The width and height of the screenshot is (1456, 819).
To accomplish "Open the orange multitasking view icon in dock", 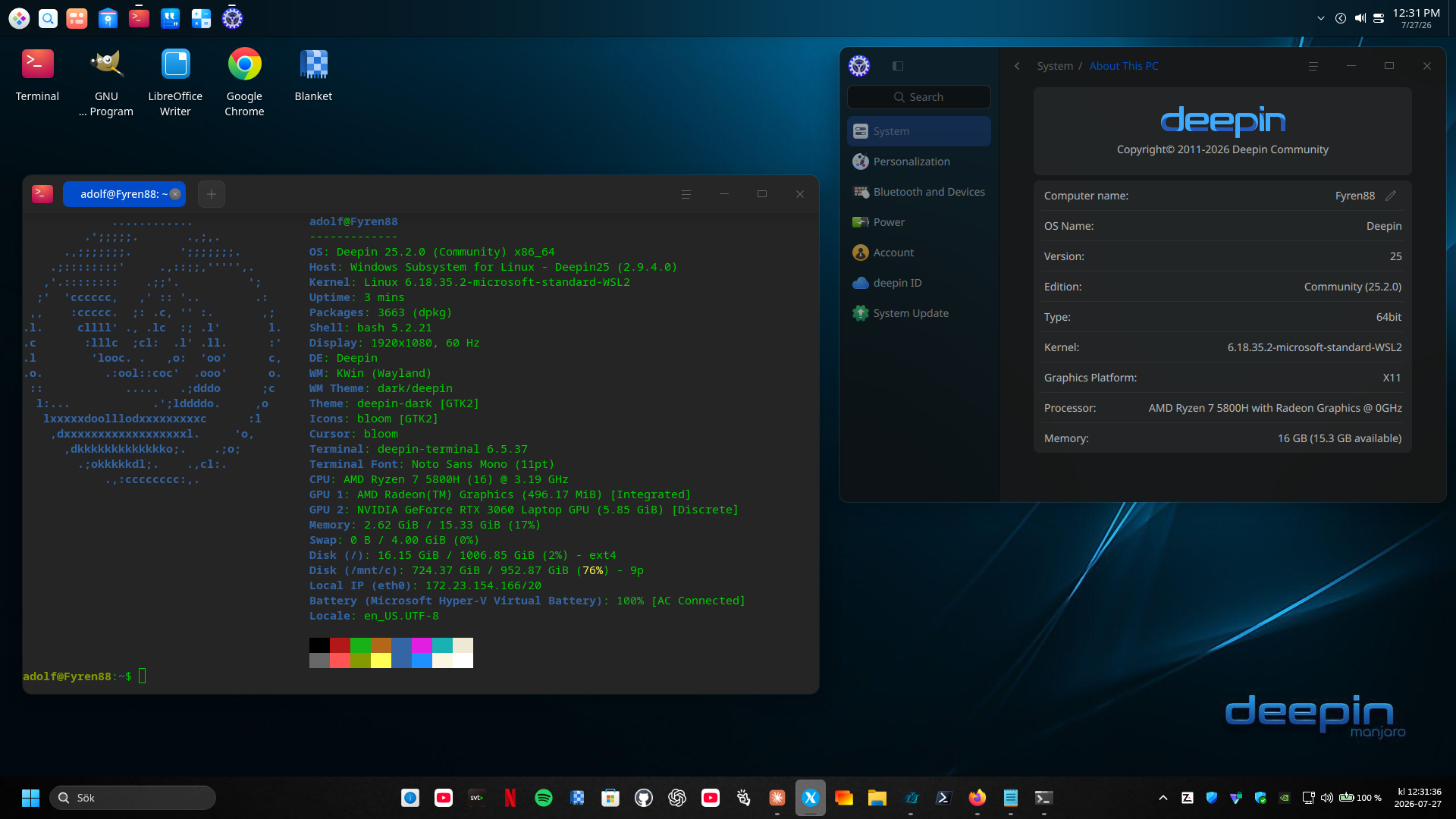I will (x=77, y=18).
